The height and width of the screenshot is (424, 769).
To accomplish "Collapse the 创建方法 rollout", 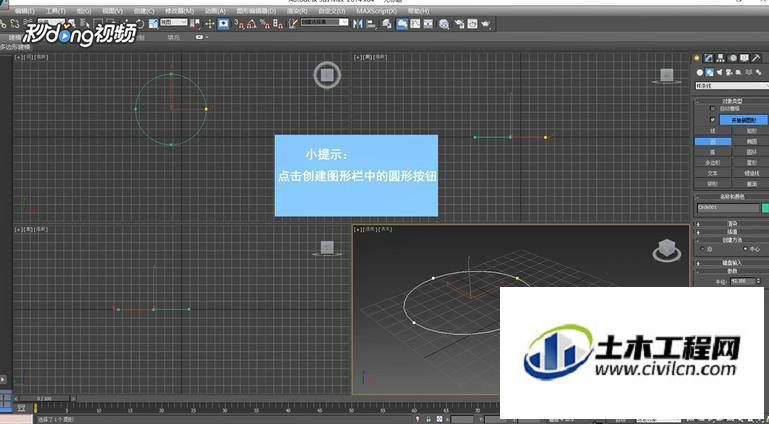I will click(732, 240).
